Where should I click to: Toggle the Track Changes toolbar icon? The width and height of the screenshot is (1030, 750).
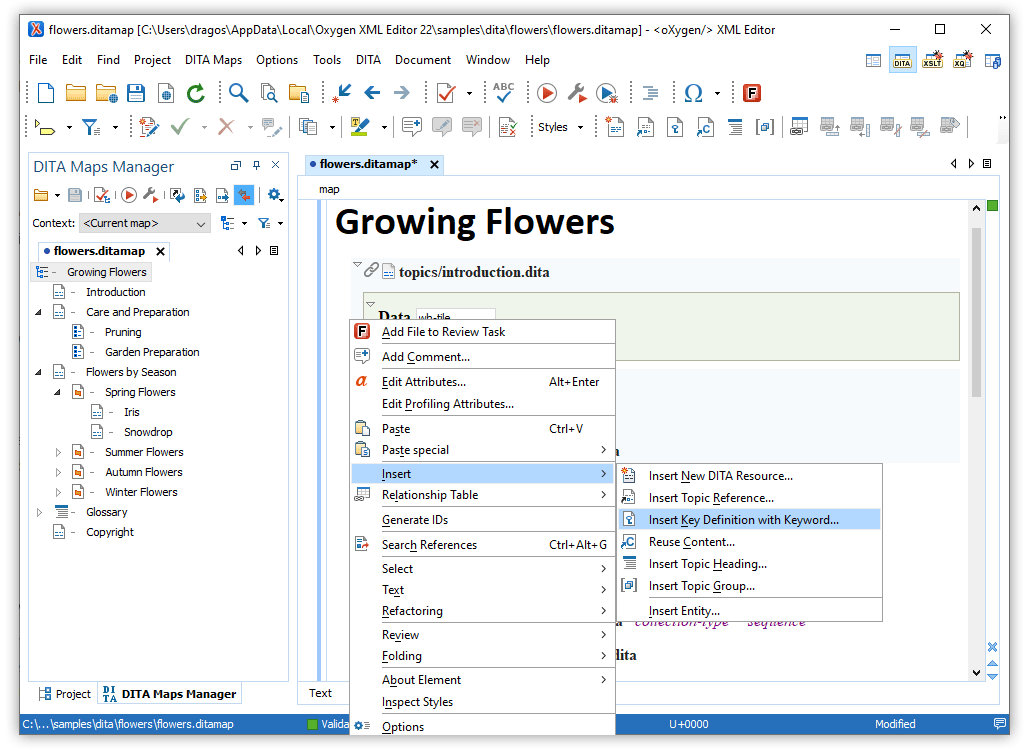click(x=149, y=126)
